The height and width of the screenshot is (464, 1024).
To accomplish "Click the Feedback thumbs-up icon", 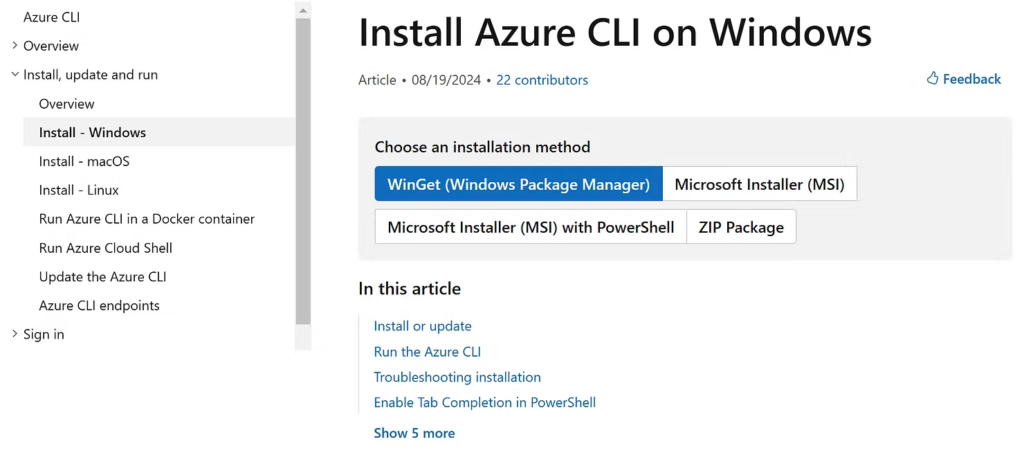I will tap(933, 78).
